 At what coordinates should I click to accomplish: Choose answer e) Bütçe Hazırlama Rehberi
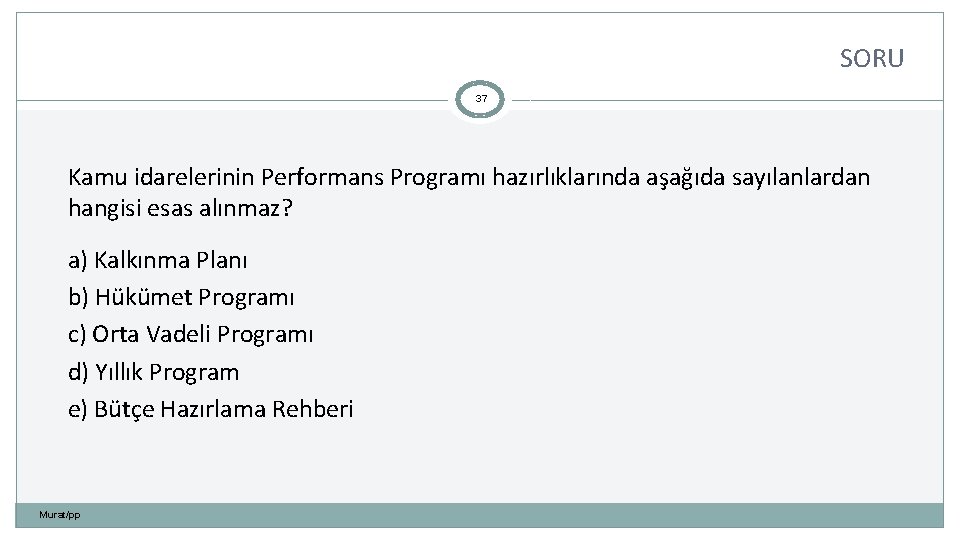[210, 409]
